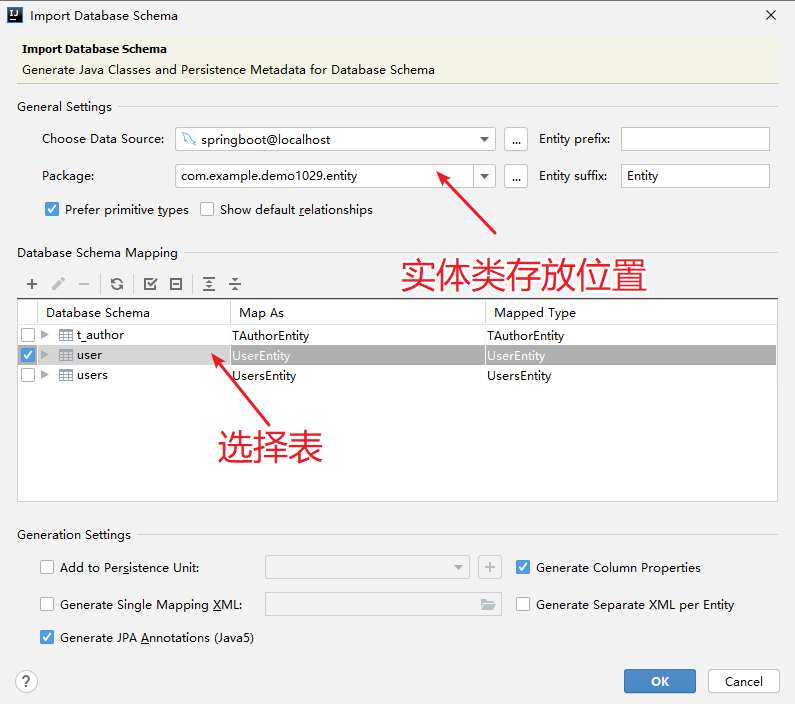Select the TAuthorEntity Map As cell
This screenshot has height=704, width=795.
[358, 336]
